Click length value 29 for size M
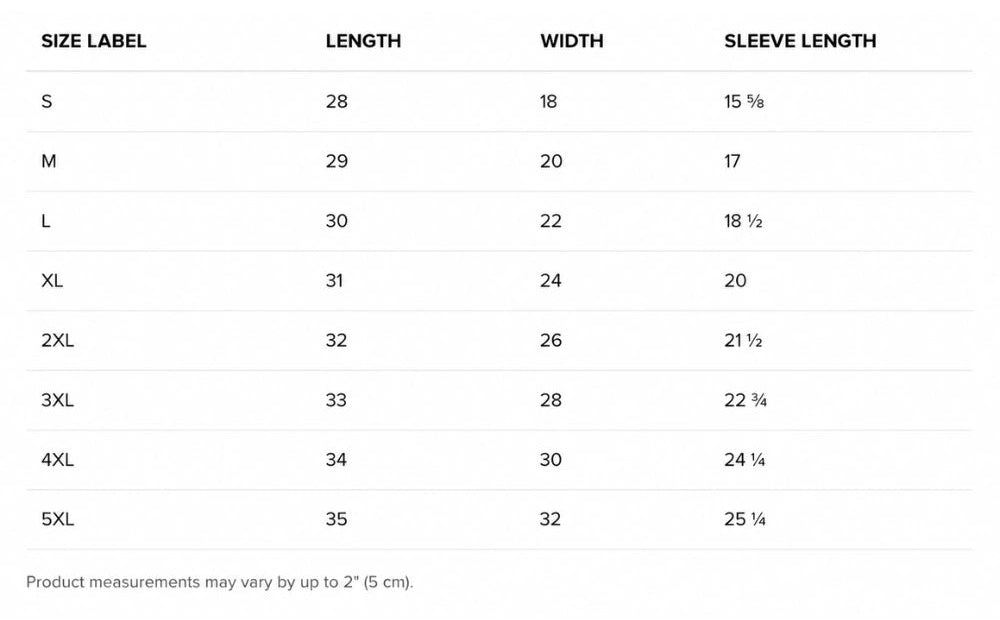 click(x=337, y=161)
